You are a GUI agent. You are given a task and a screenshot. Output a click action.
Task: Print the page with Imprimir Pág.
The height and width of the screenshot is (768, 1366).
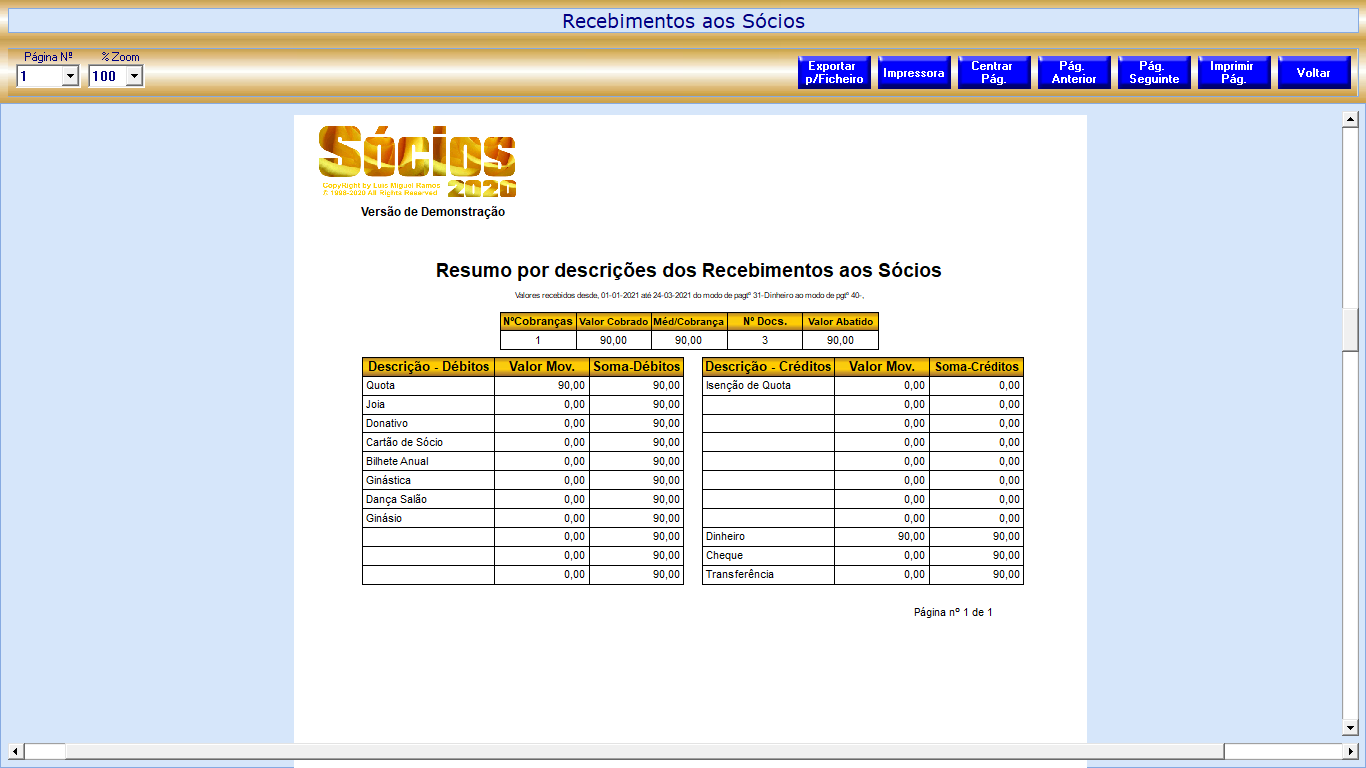tap(1234, 73)
